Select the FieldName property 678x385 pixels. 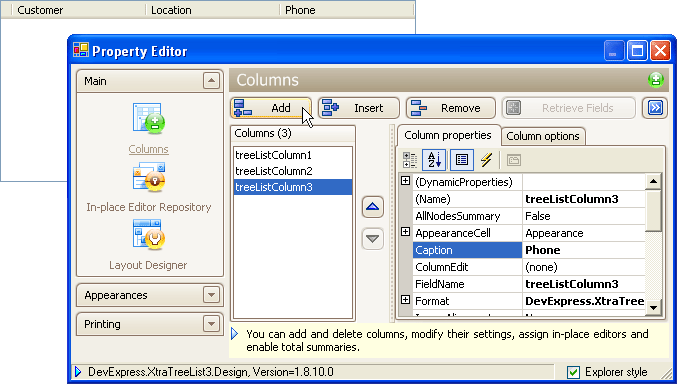point(467,284)
